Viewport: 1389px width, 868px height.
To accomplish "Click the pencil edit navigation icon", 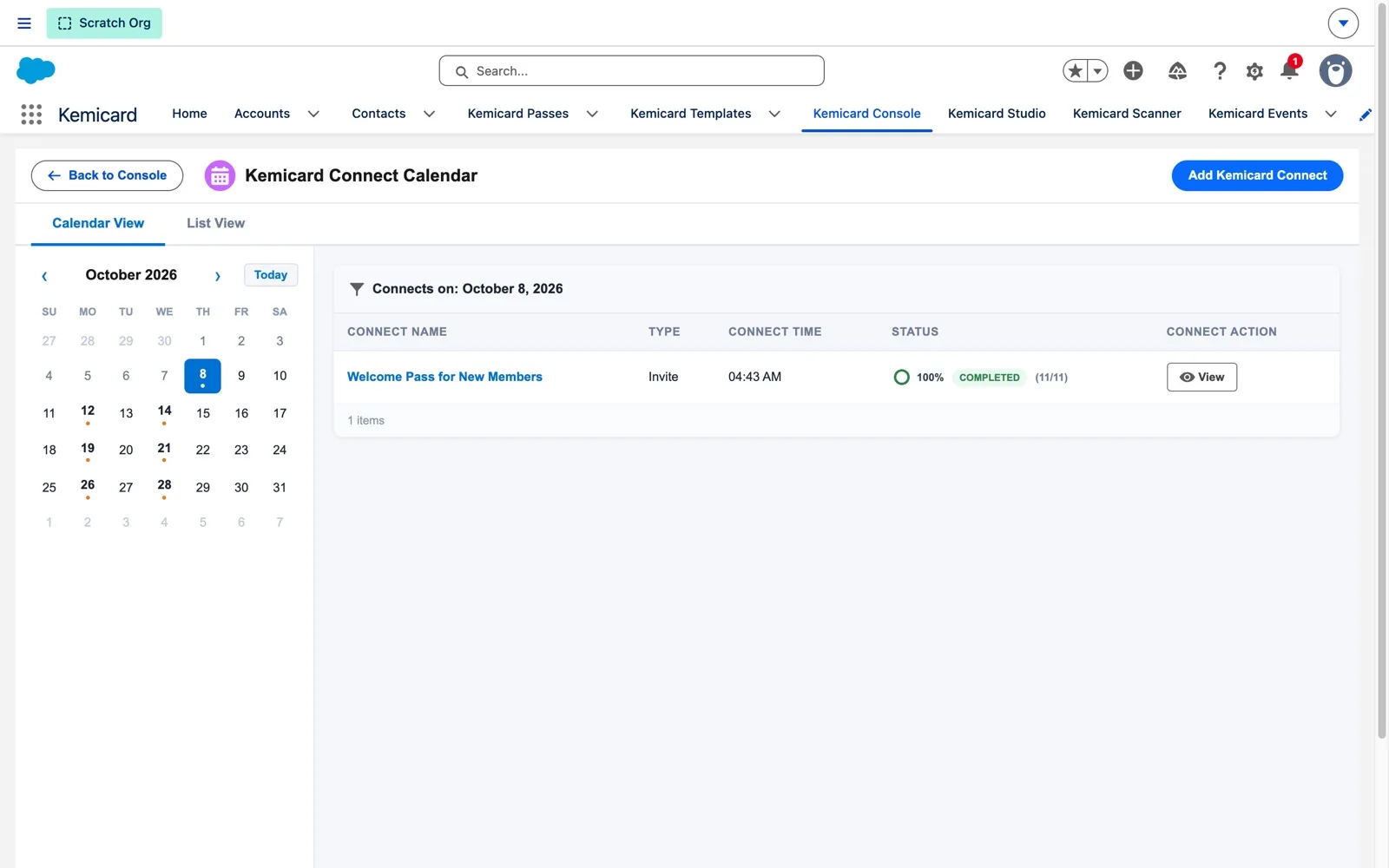I will [1366, 115].
